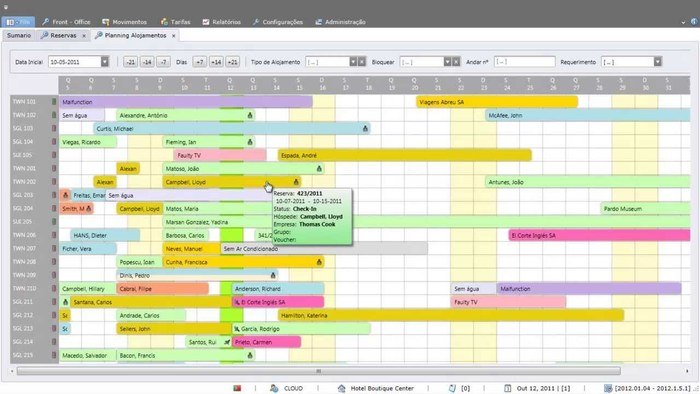Viewport: 700px width, 394px height.
Task: Click the Hotel Boutique Center house icon
Action: (x=342, y=388)
